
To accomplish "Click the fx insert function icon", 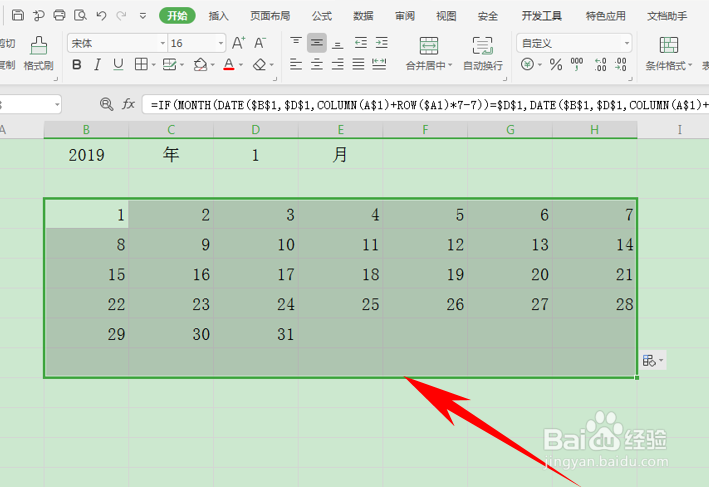I will [x=128, y=104].
